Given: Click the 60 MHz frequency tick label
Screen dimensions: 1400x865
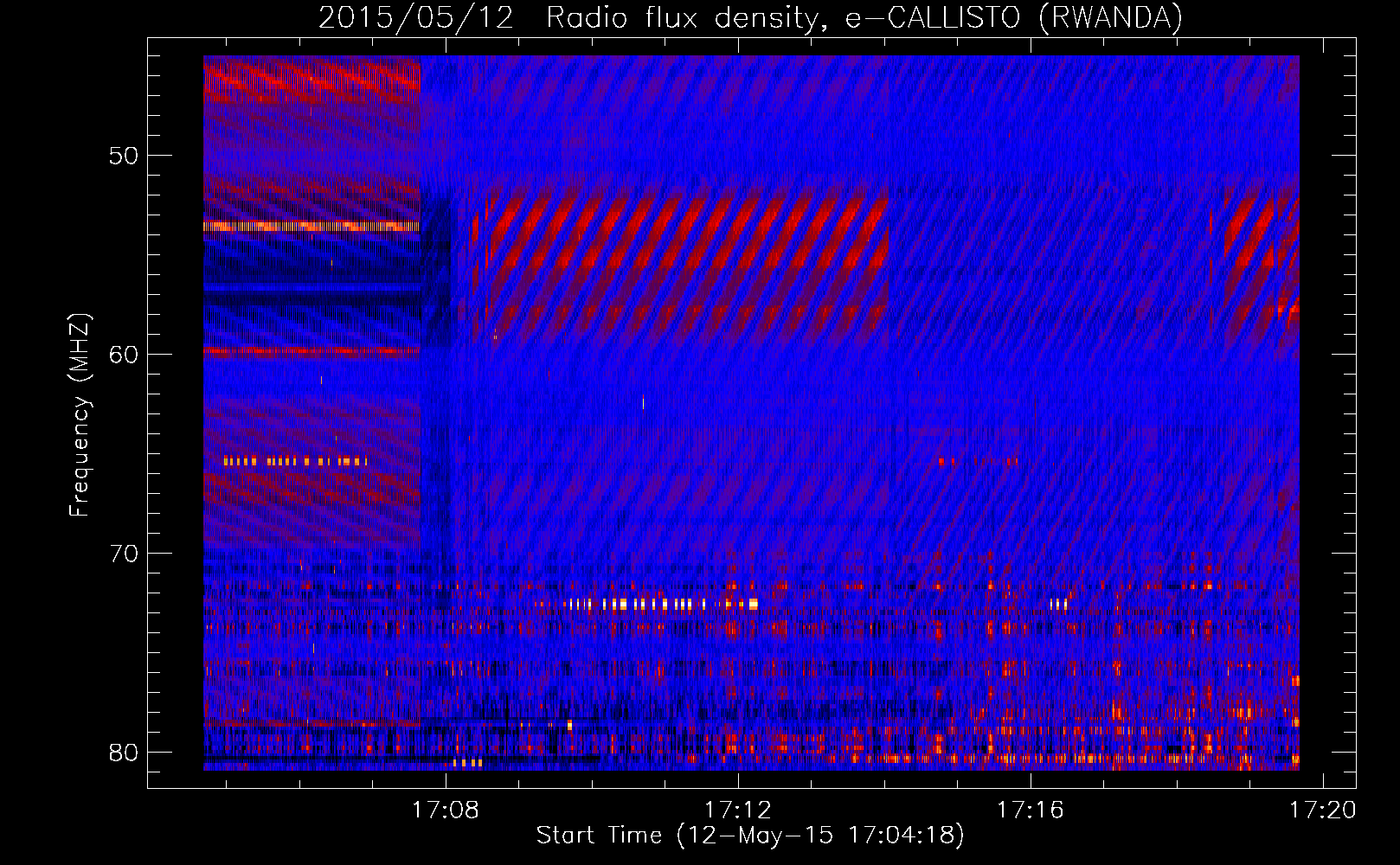Looking at the screenshot, I should (x=125, y=355).
